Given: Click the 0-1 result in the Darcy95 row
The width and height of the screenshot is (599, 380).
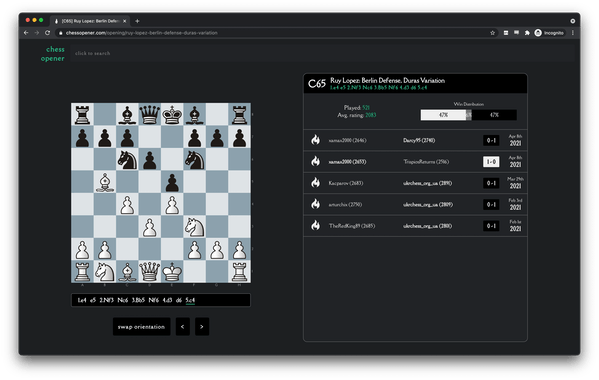Looking at the screenshot, I should [x=491, y=140].
